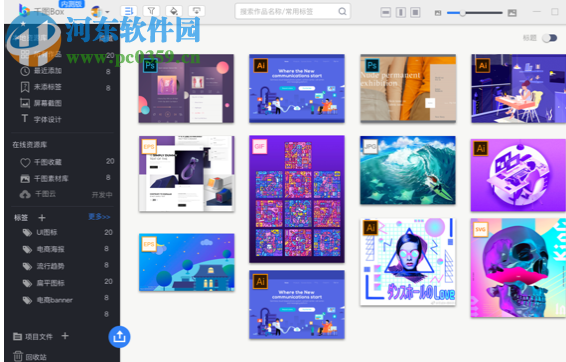Open the funnel filter tool
This screenshot has height=362, width=566.
tap(151, 11)
